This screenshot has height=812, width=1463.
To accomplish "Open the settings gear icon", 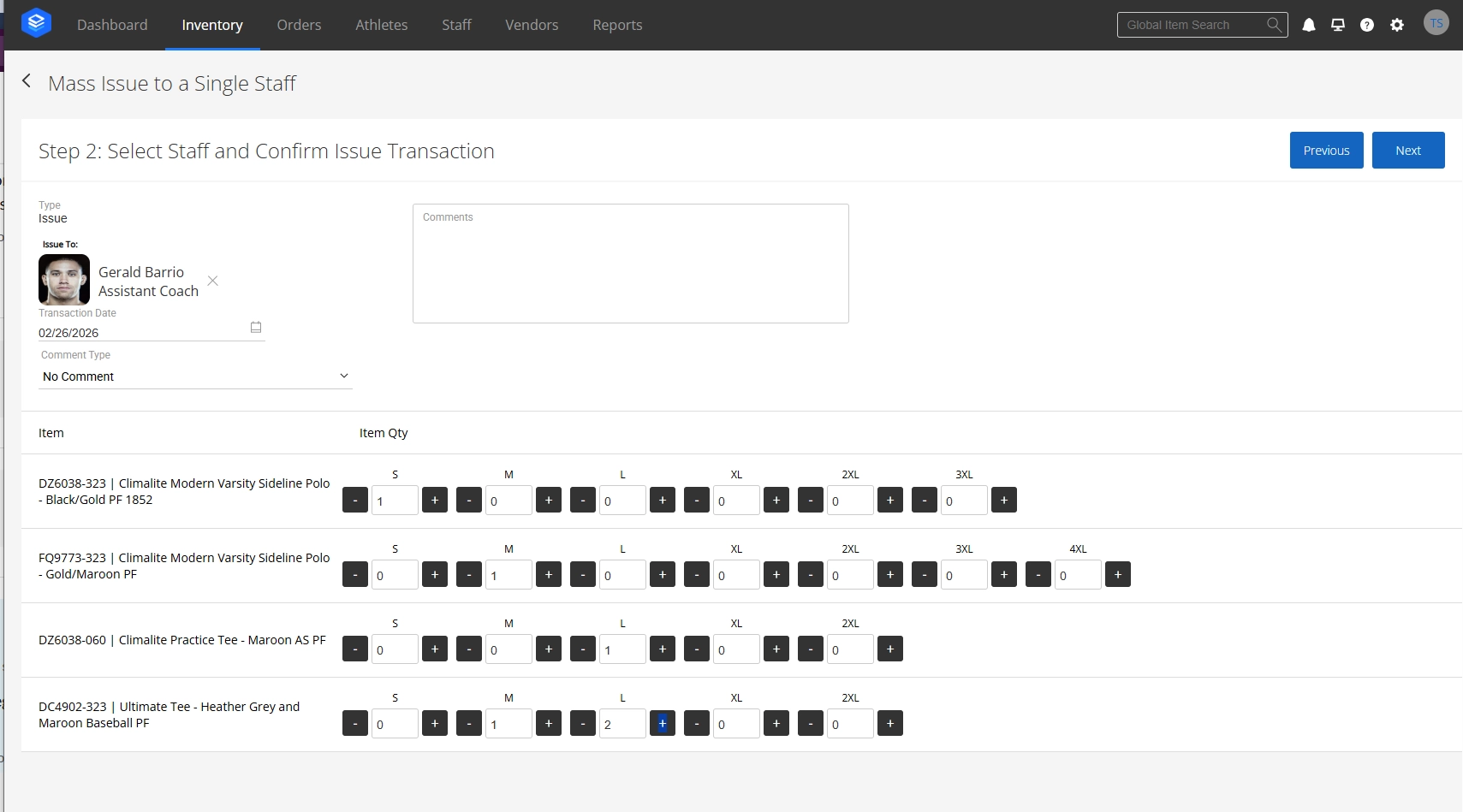I will 1397,25.
